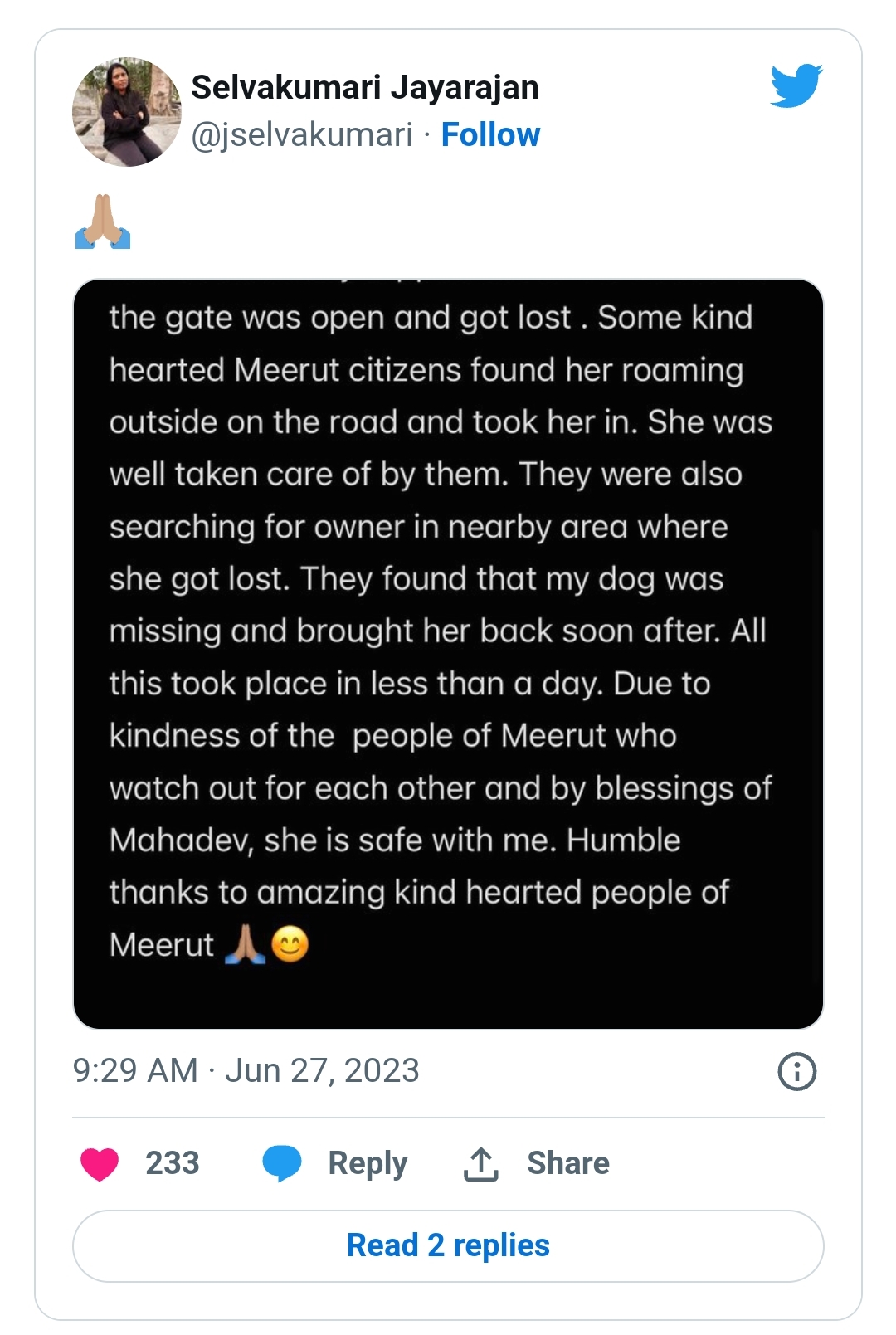Open the circled info icon beside the timestamp
The height and width of the screenshot is (1335, 896).
click(x=797, y=1071)
